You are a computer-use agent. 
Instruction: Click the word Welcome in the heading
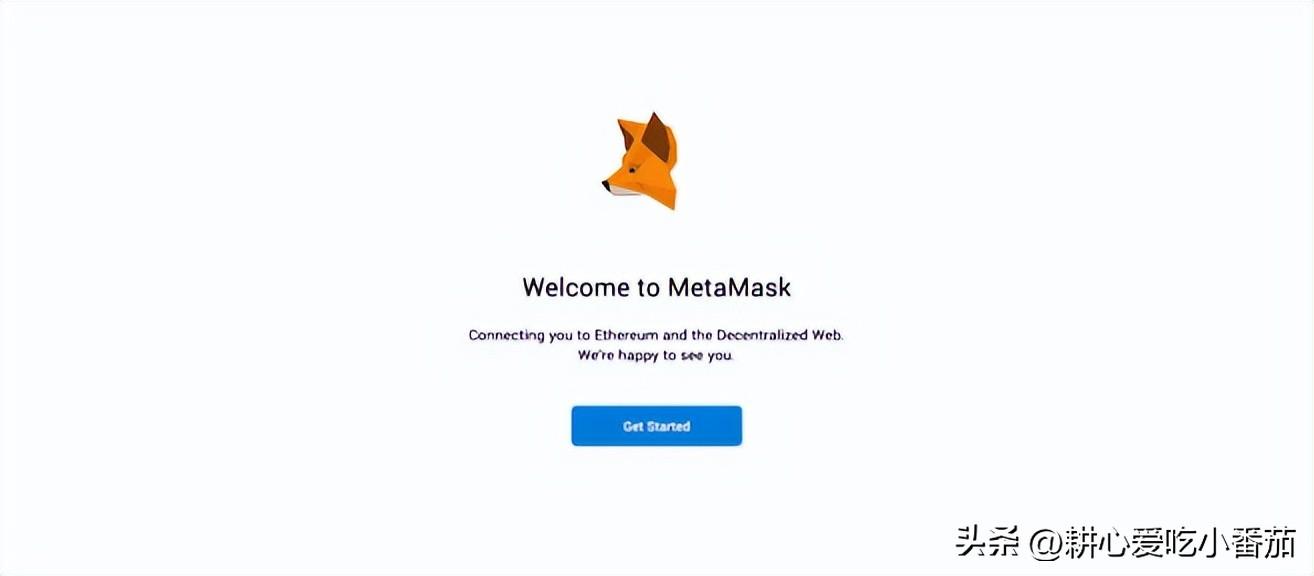coord(576,288)
